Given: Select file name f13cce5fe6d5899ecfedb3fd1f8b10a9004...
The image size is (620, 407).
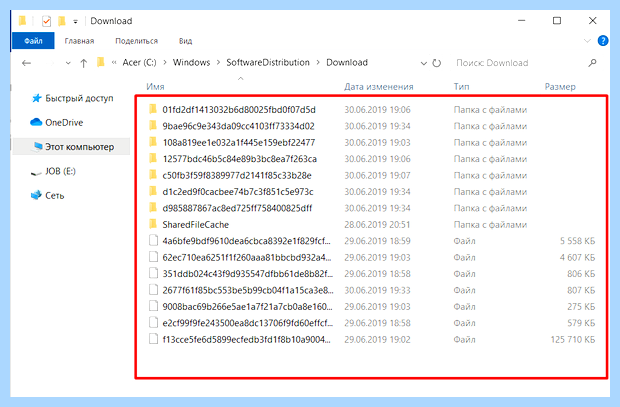Looking at the screenshot, I should point(246,339).
